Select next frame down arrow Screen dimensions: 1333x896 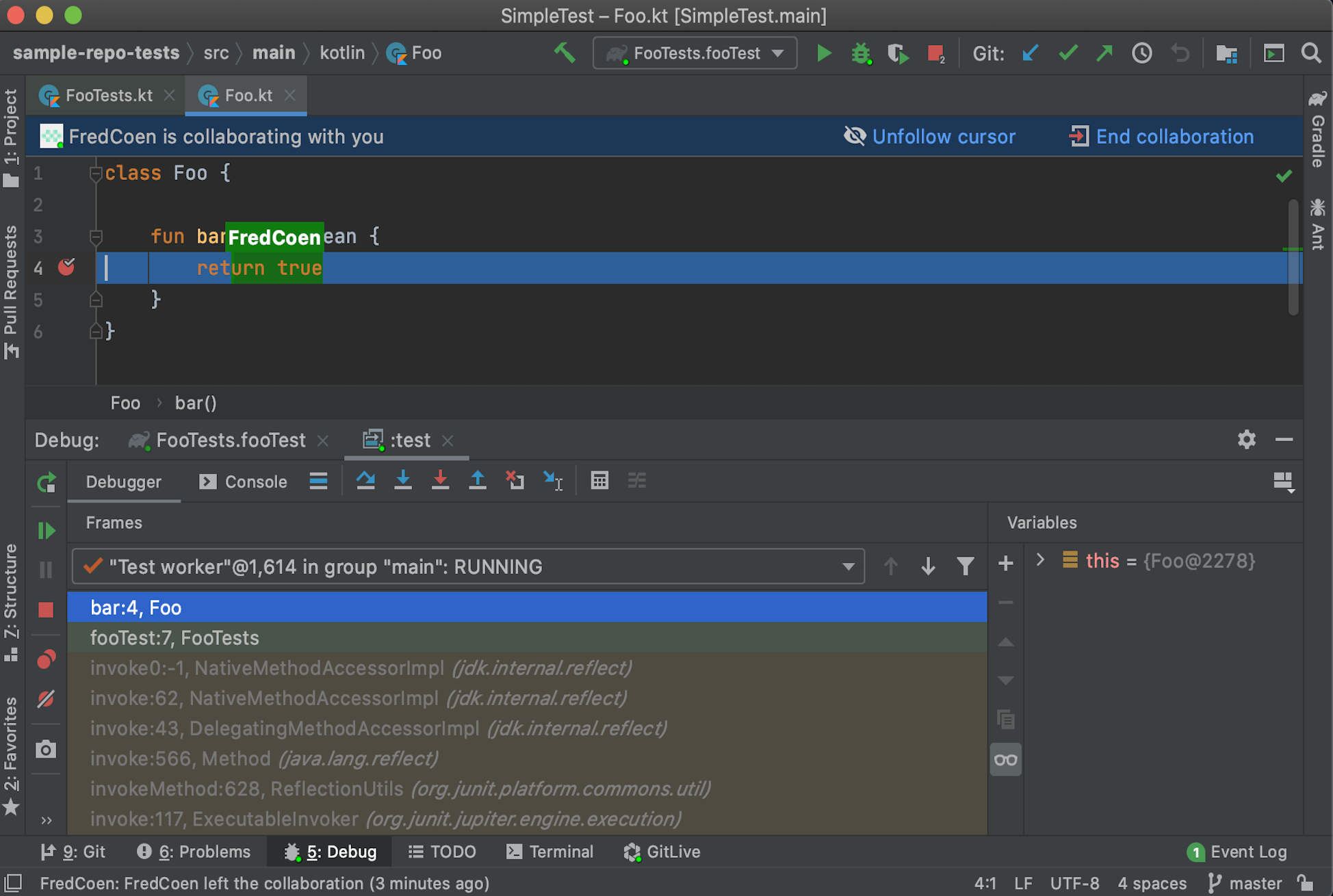928,566
